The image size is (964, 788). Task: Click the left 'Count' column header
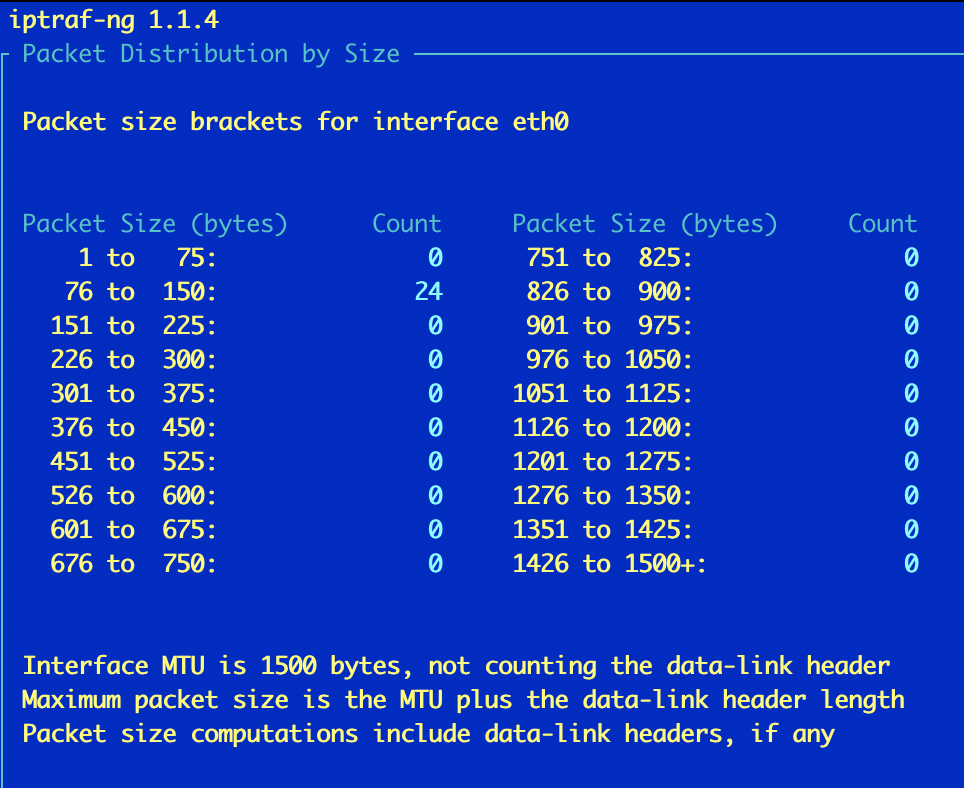coord(407,224)
